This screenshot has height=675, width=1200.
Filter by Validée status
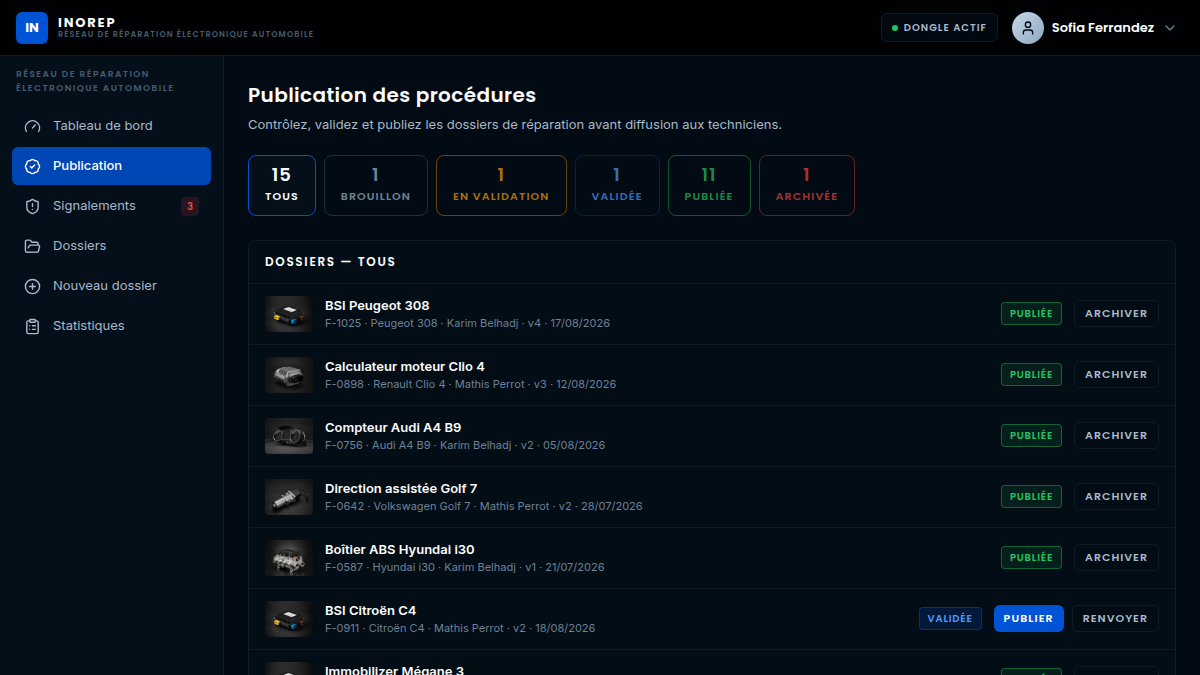click(617, 185)
